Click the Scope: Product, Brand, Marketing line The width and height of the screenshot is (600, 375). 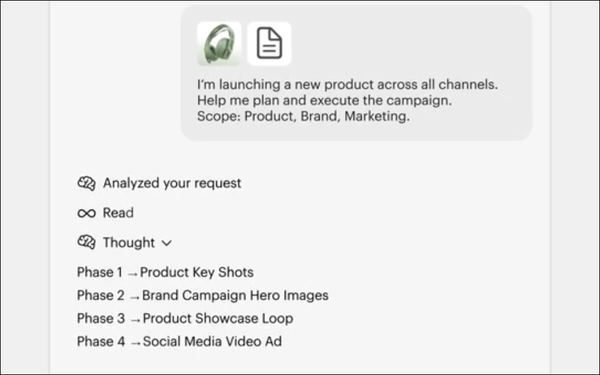coord(303,116)
